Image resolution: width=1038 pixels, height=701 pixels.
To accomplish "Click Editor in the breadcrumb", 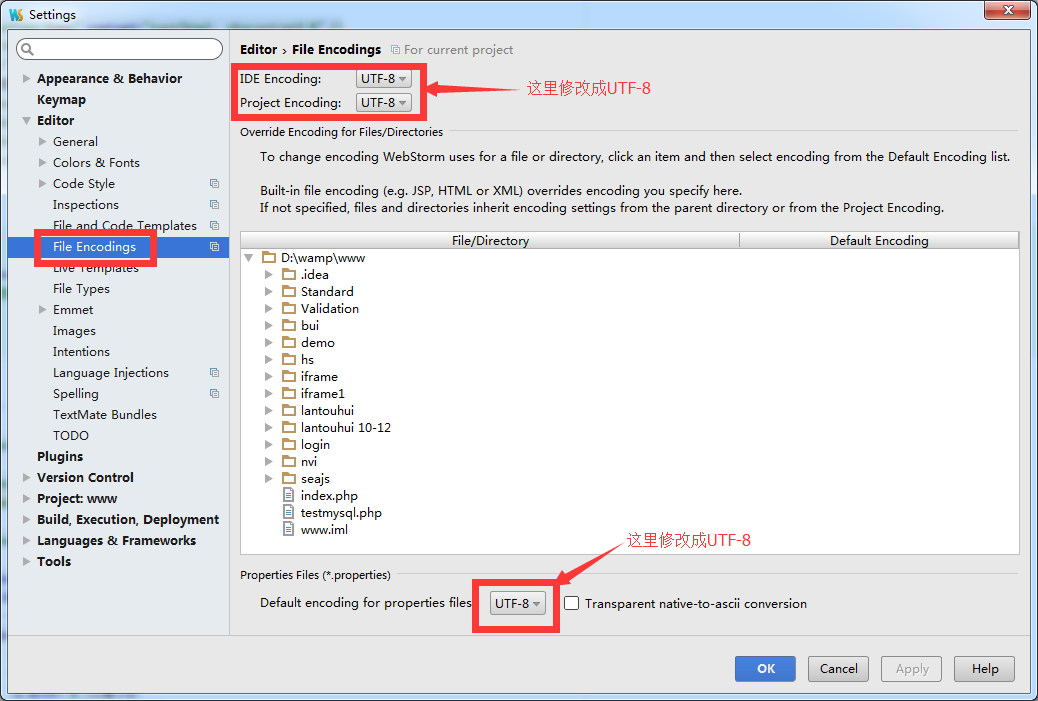I will [258, 50].
